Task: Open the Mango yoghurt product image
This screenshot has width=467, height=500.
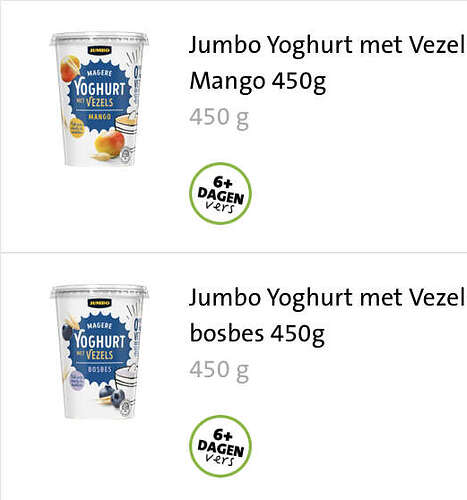Action: (x=99, y=99)
